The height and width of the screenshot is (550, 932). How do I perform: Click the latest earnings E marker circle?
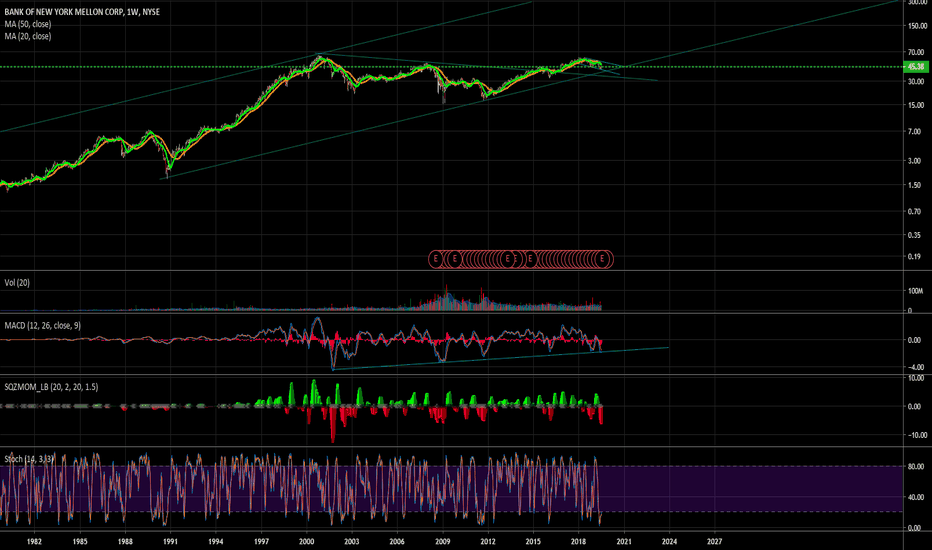pyautogui.click(x=602, y=259)
